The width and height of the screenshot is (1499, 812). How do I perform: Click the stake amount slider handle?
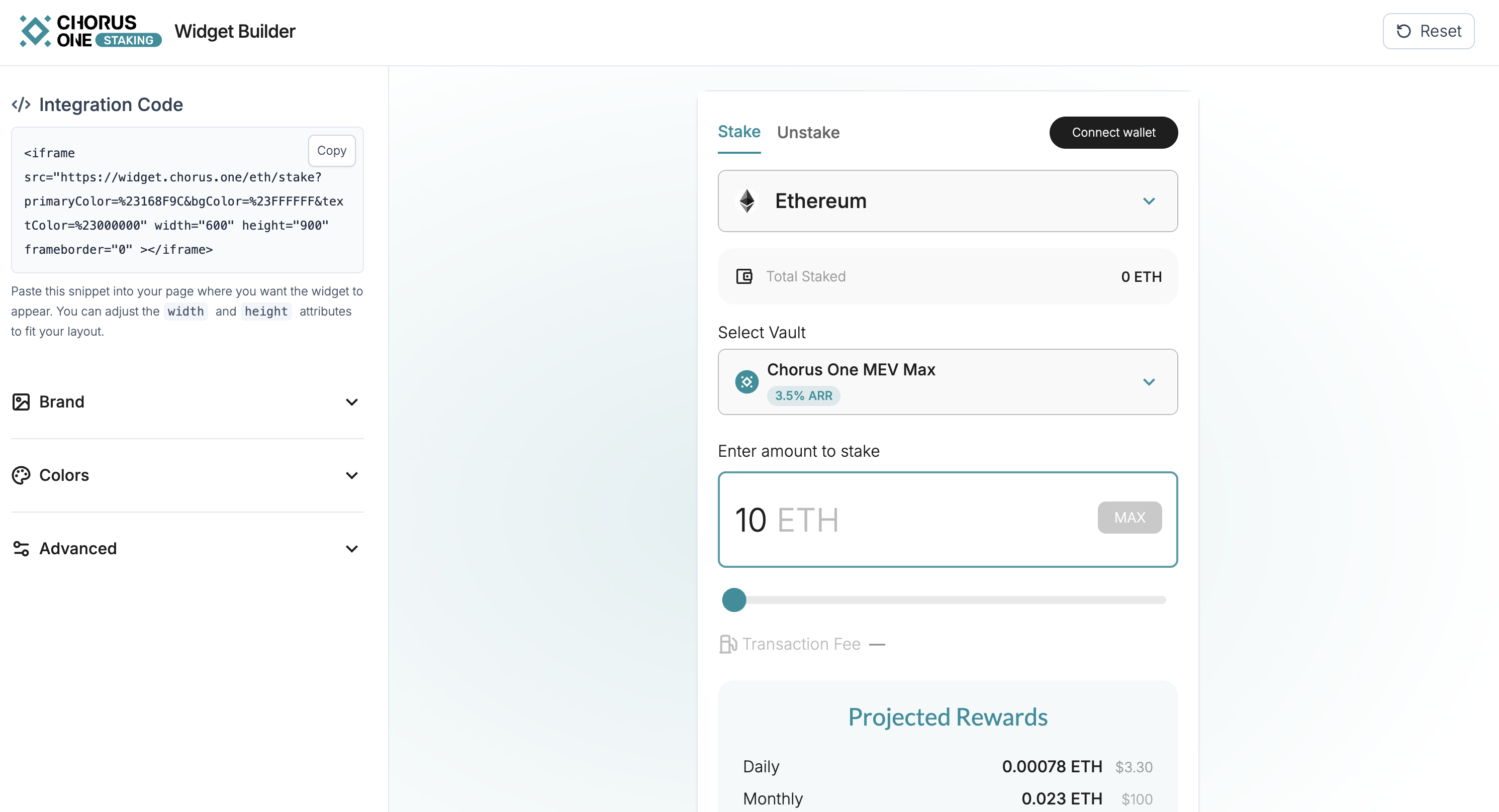[x=734, y=599]
